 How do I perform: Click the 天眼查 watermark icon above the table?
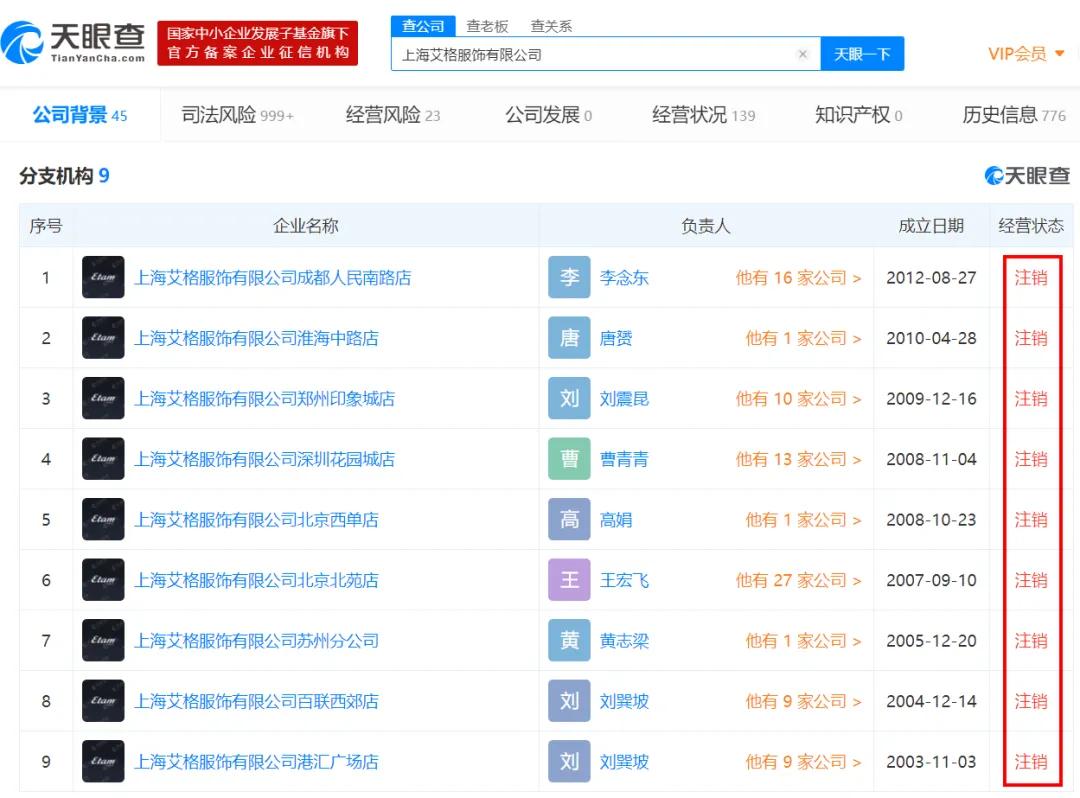(x=994, y=174)
